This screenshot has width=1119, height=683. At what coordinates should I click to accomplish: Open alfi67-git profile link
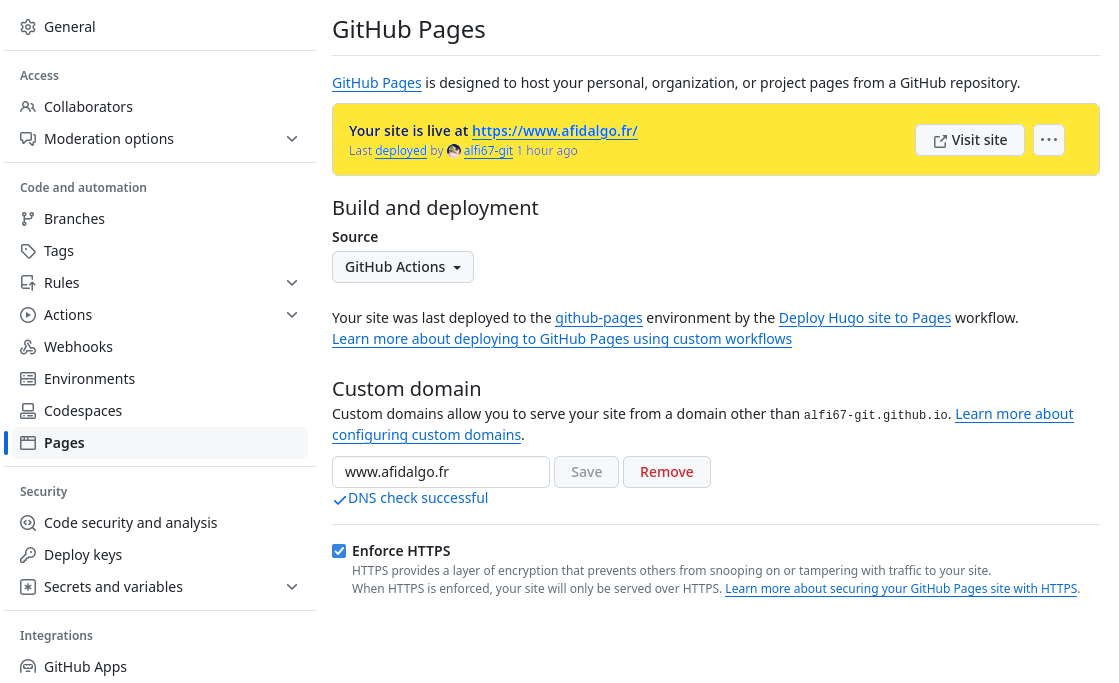coord(488,151)
